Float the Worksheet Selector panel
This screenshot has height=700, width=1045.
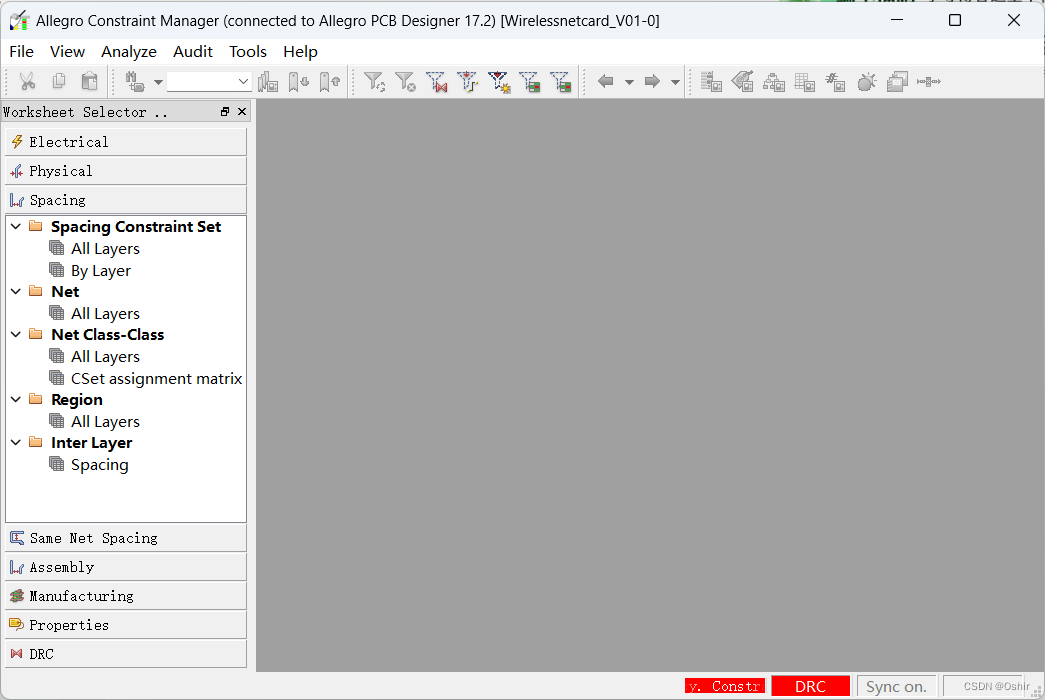[x=225, y=112]
